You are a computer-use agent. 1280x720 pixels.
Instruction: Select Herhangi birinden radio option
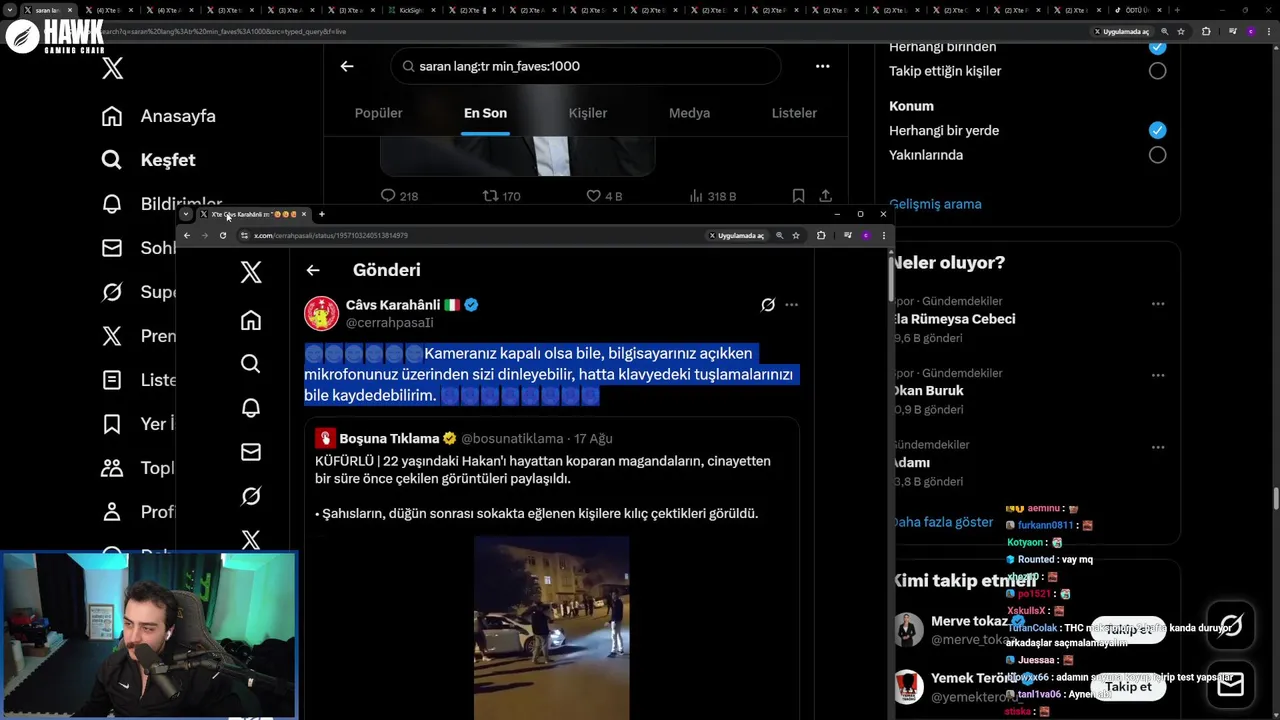pyautogui.click(x=1157, y=47)
